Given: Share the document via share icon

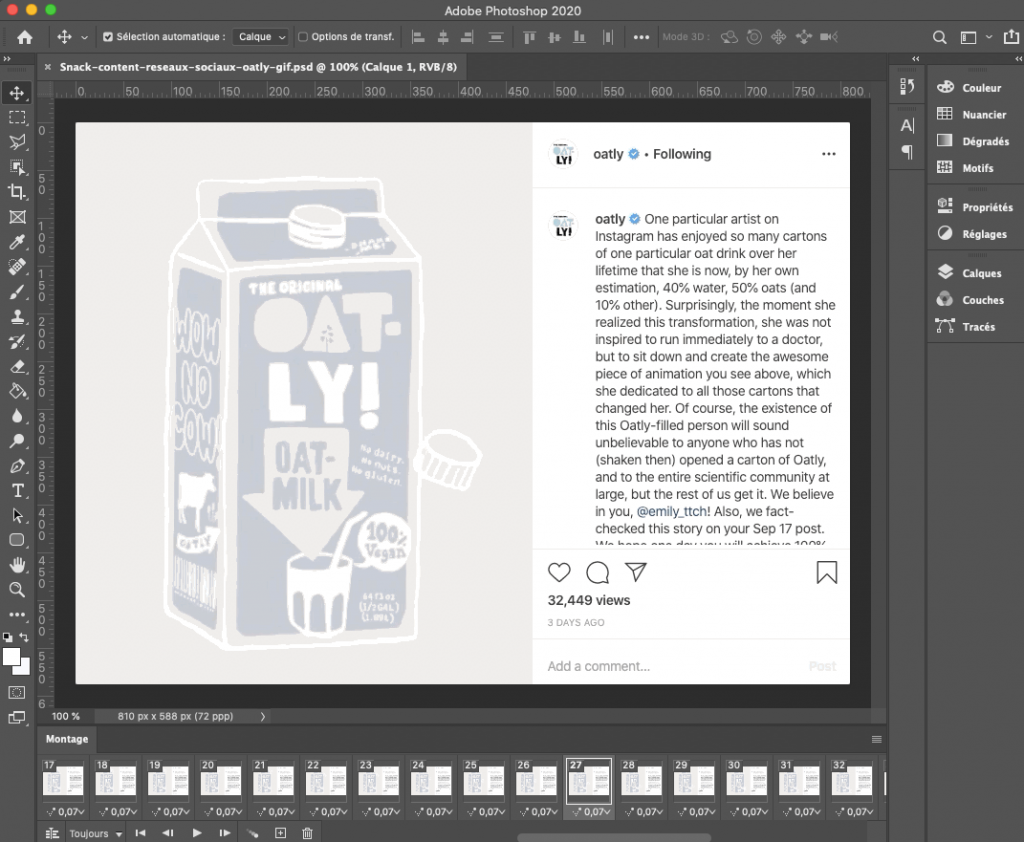Looking at the screenshot, I should coord(1011,37).
